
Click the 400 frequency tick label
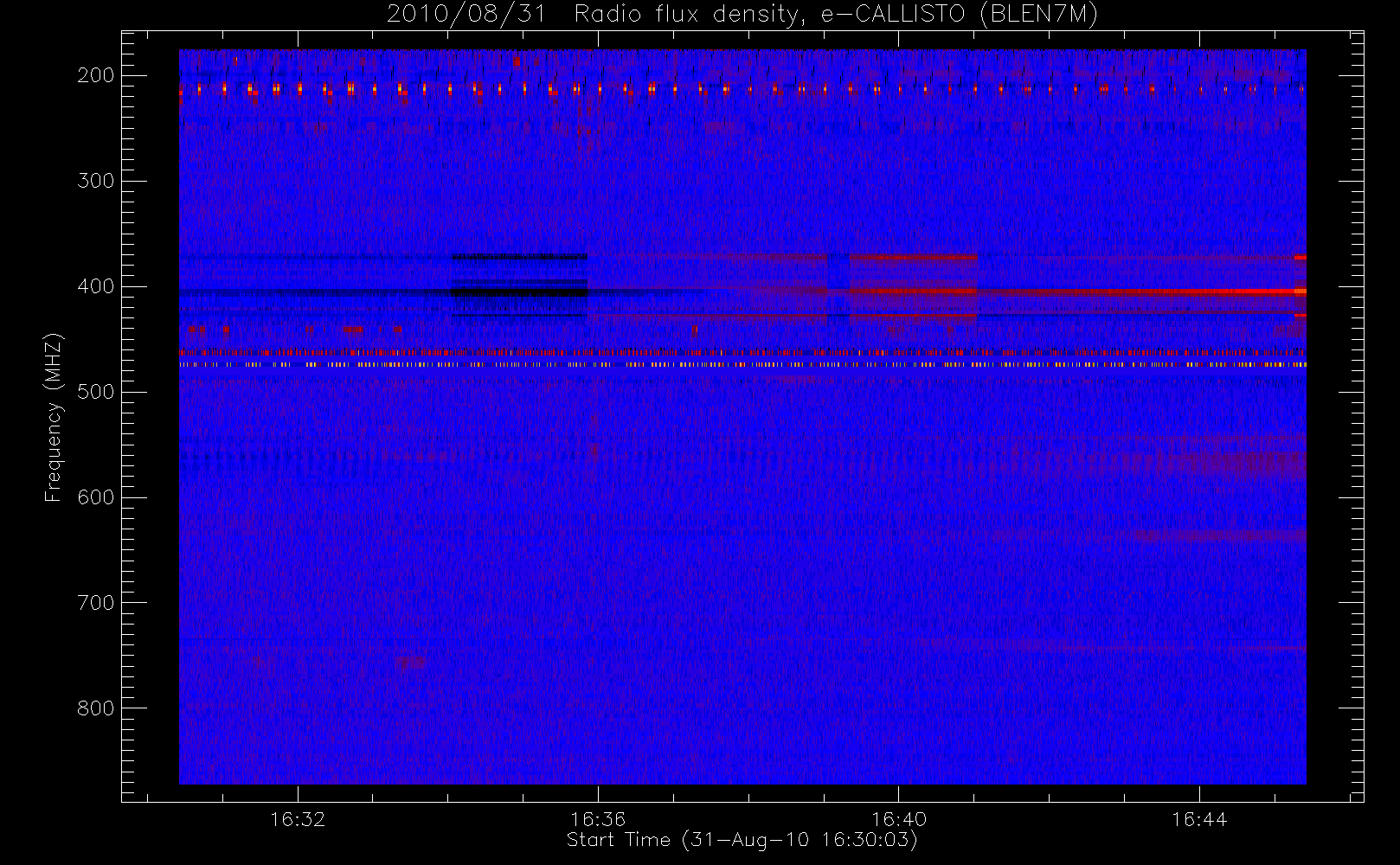click(x=96, y=286)
